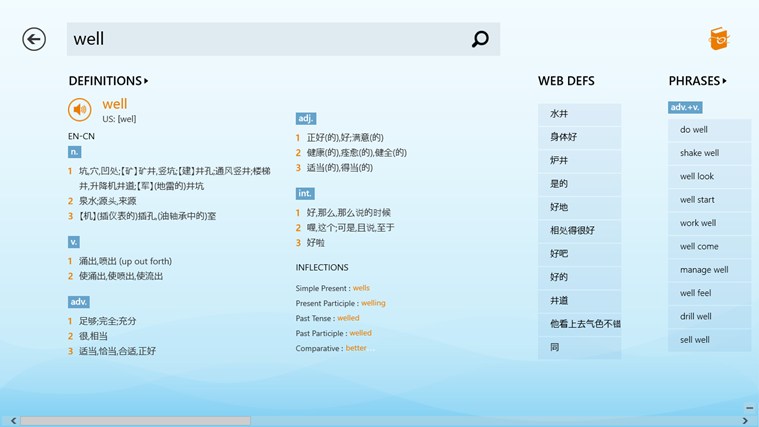This screenshot has width=759, height=427.
Task: Click the left scrollbar arrow
Action: (6, 421)
